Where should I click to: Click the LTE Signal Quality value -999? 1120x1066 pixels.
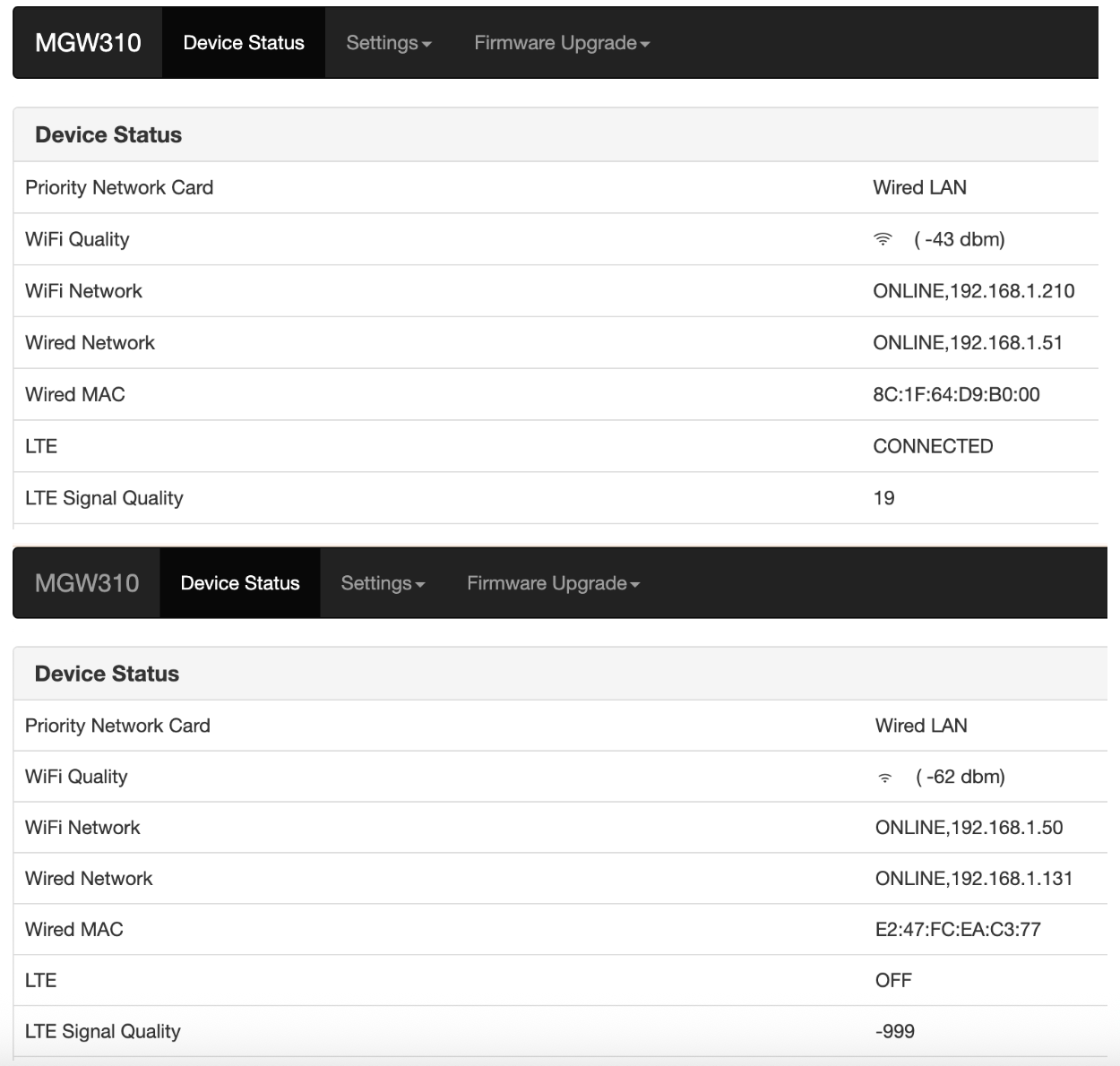(x=895, y=1032)
